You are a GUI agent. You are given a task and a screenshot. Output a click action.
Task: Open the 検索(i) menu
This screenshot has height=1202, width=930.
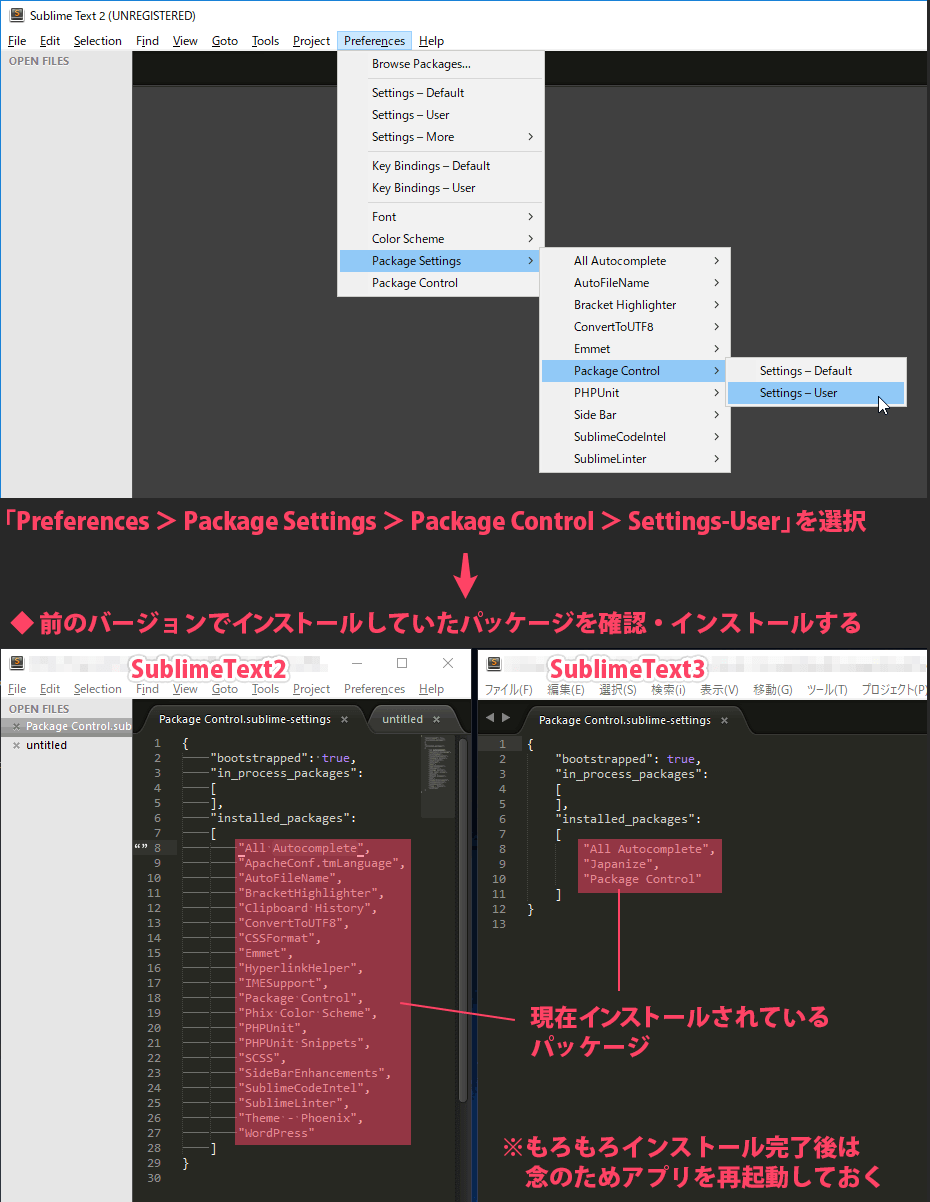pos(669,690)
